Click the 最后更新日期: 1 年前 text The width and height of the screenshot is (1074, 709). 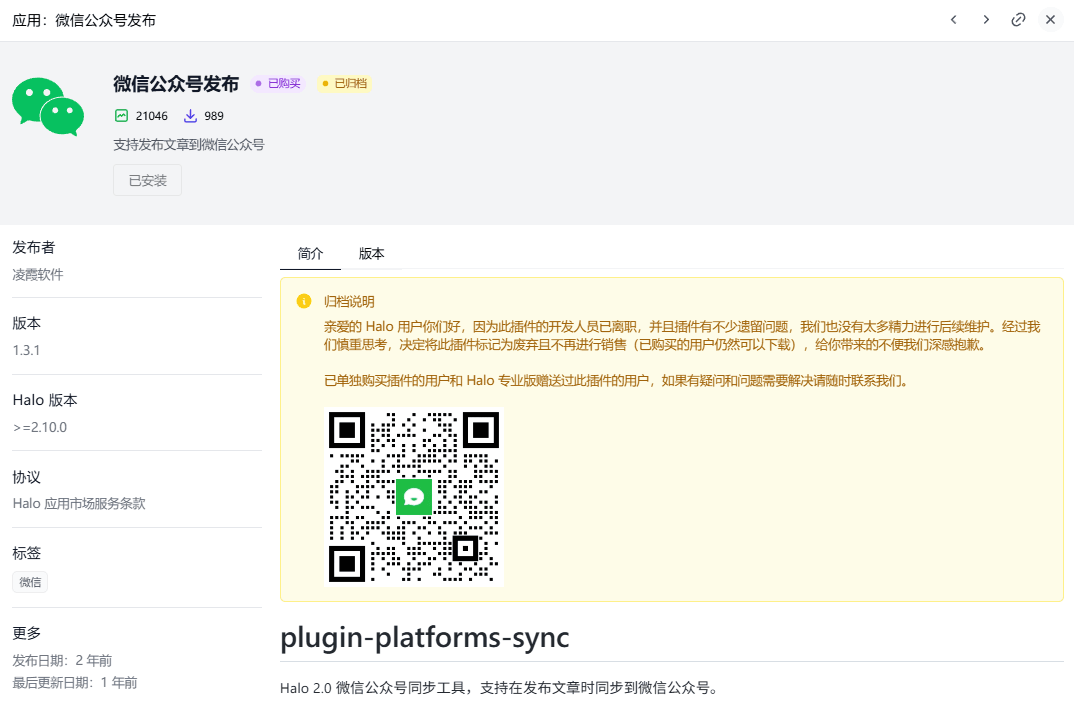click(75, 682)
